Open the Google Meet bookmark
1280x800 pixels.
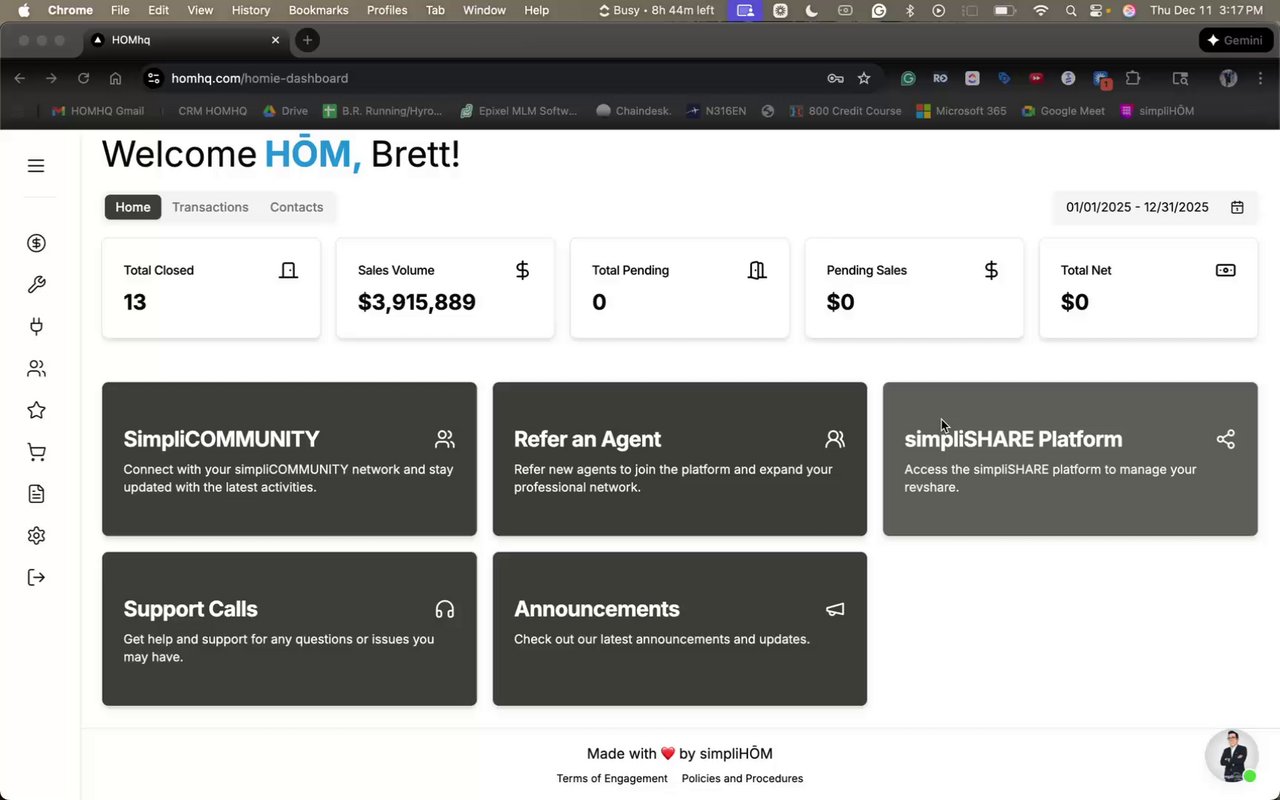(1063, 111)
